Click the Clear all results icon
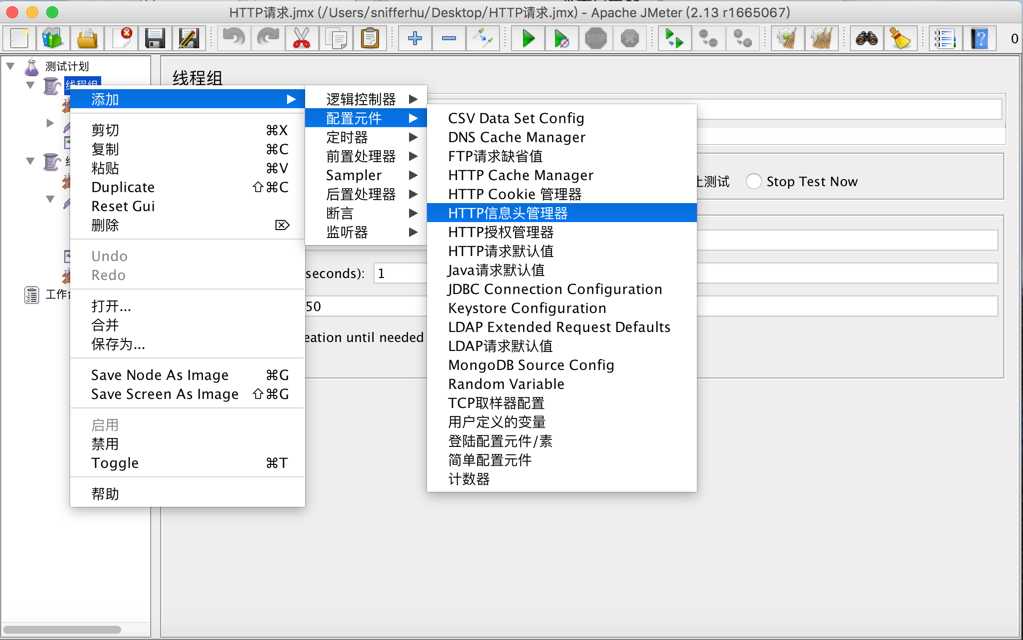Screen dimensions: 1023x640 [821, 38]
